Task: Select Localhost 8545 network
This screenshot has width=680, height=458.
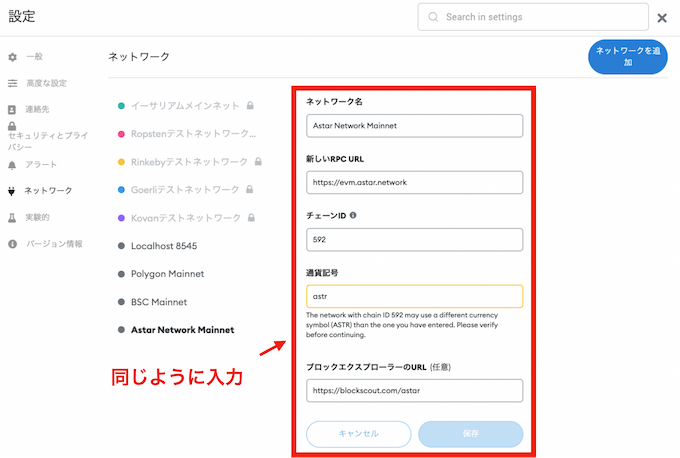Action: (164, 246)
